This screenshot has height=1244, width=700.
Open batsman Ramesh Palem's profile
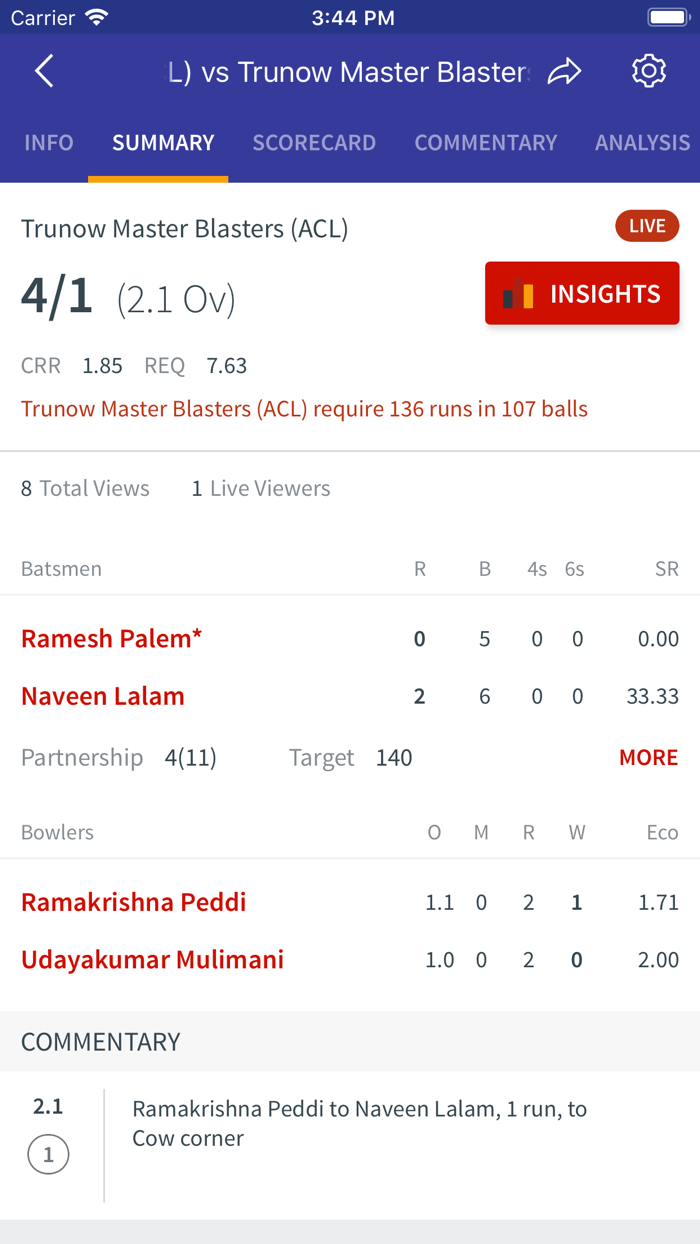point(111,638)
